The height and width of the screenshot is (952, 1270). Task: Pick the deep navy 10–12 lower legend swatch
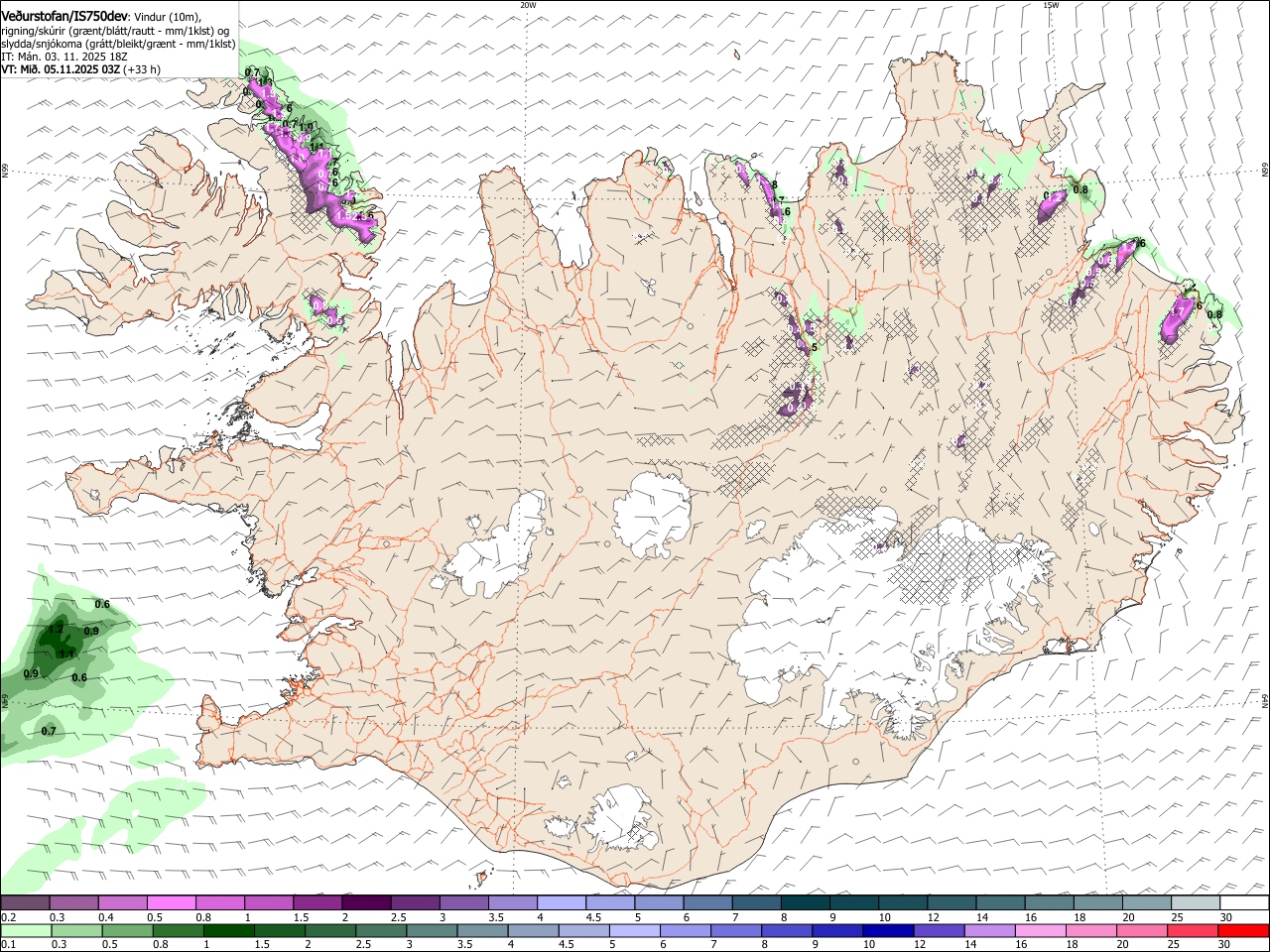(889, 931)
